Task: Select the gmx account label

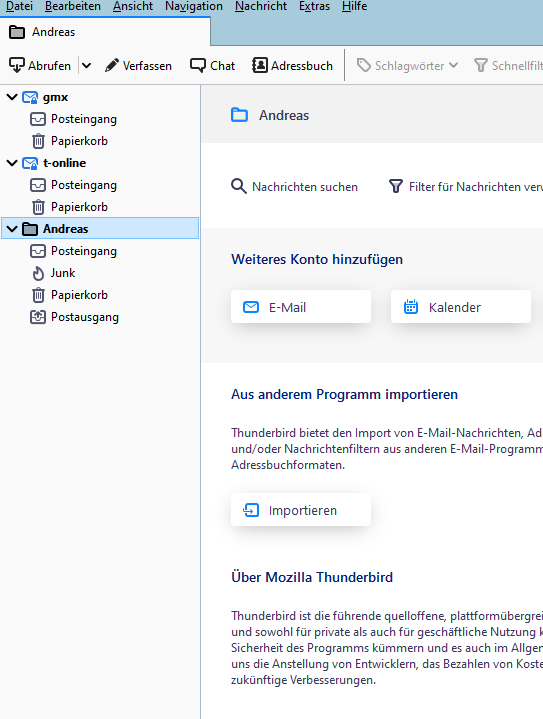Action: click(x=55, y=97)
